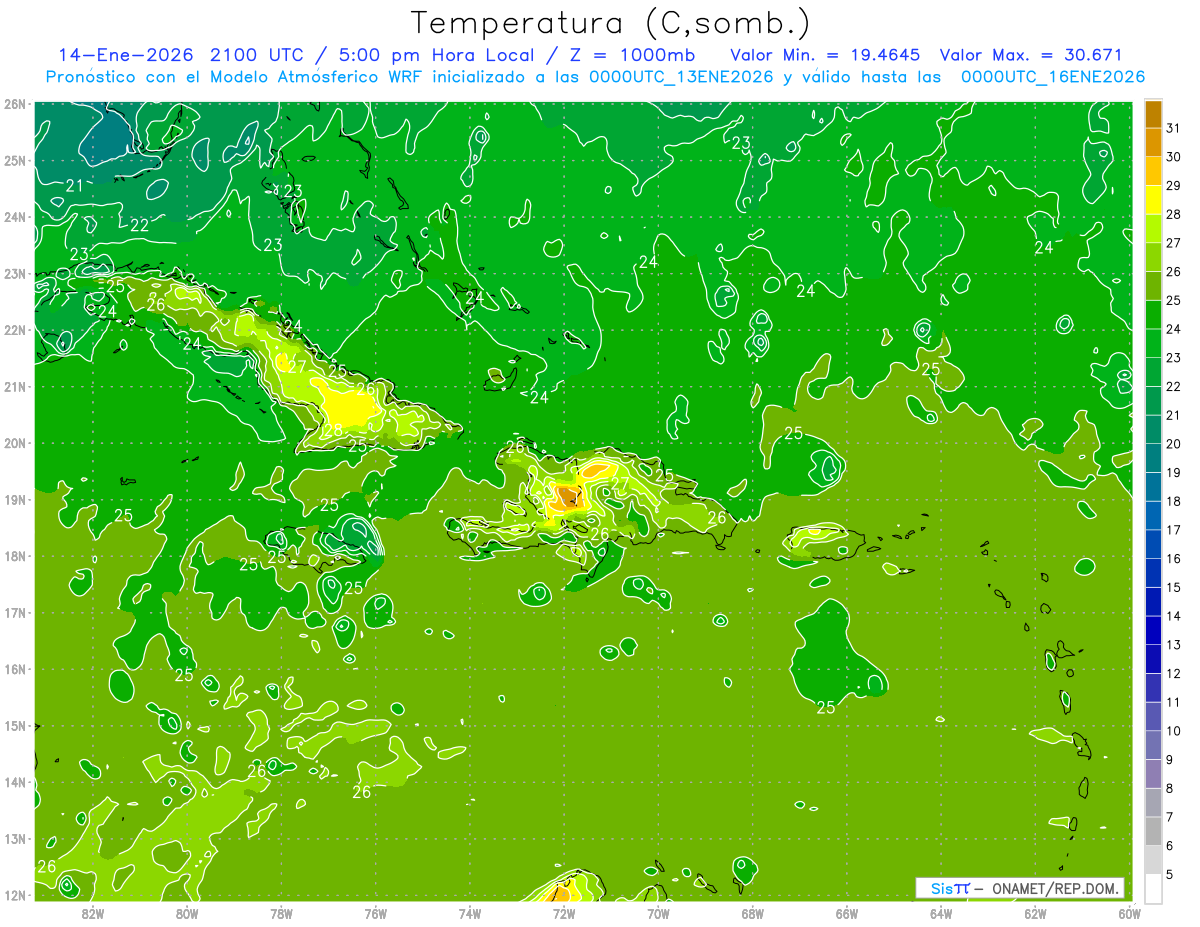The height and width of the screenshot is (927, 1200).
Task: Click the '28' contour label over Cuba
Action: point(333,431)
